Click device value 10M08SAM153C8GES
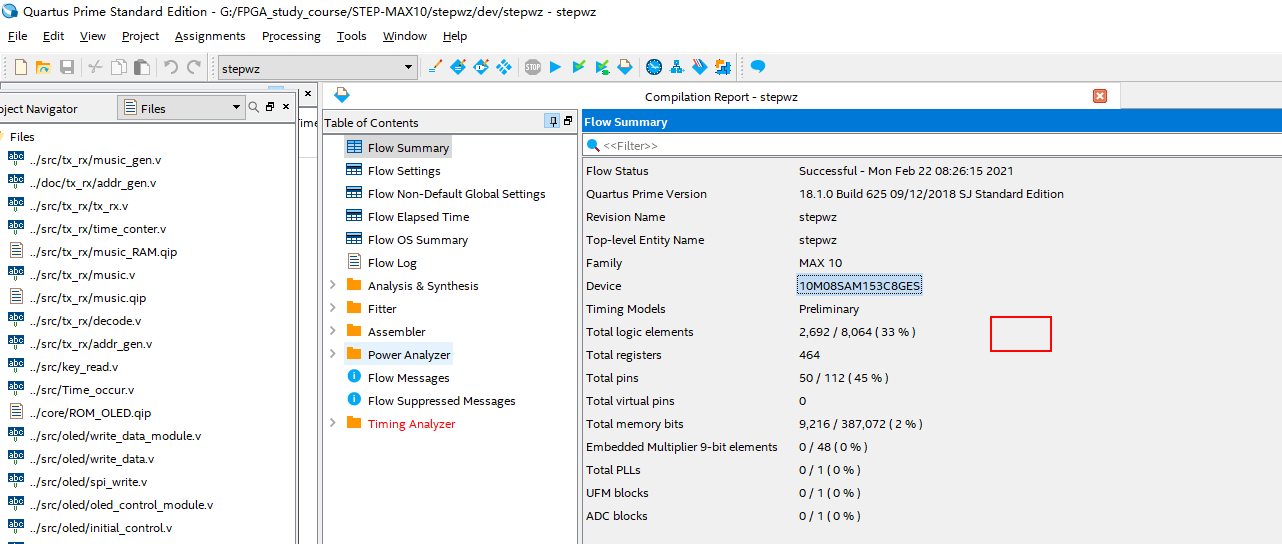 [859, 285]
